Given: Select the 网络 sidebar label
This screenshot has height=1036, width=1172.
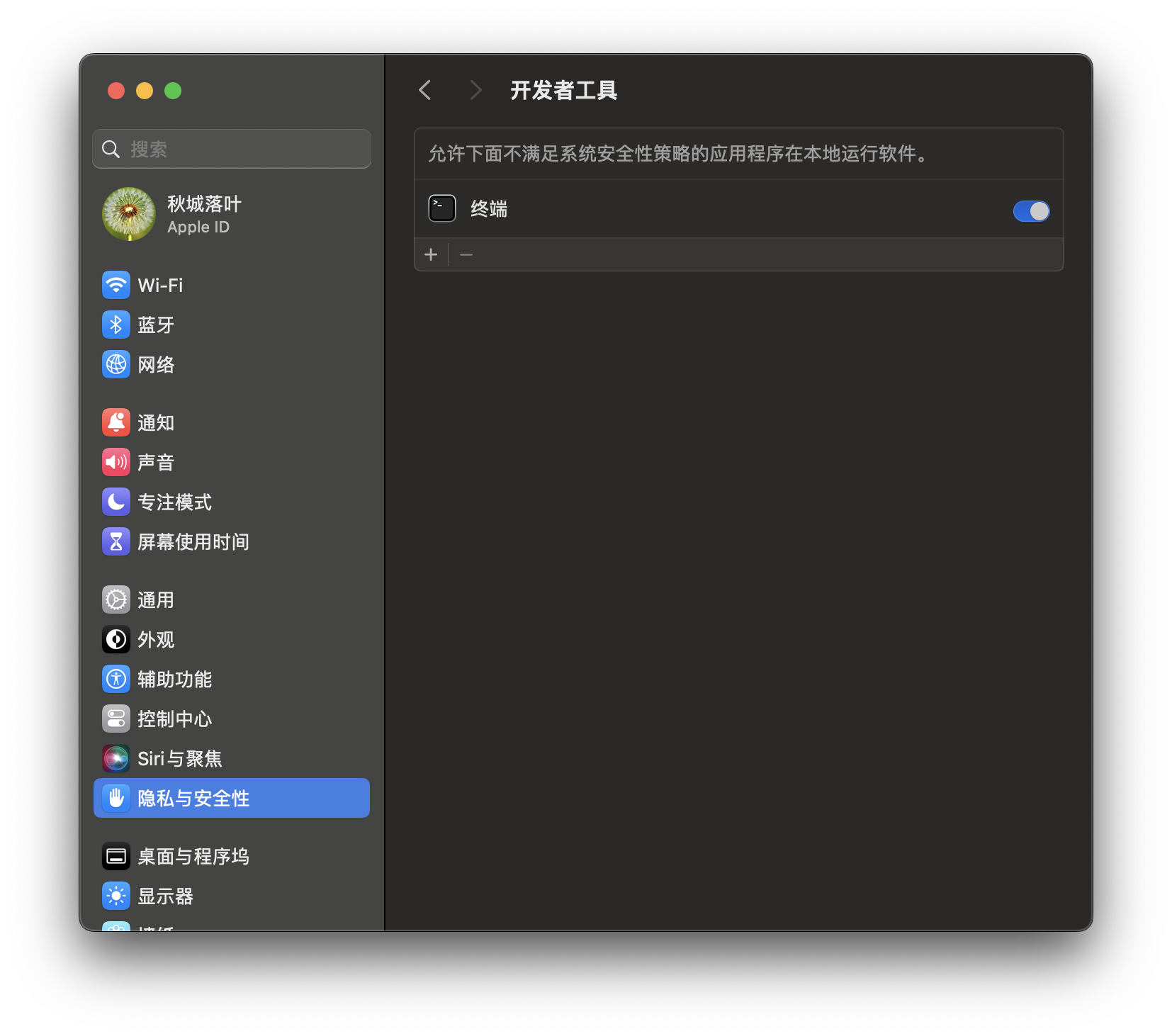Looking at the screenshot, I should (x=156, y=364).
